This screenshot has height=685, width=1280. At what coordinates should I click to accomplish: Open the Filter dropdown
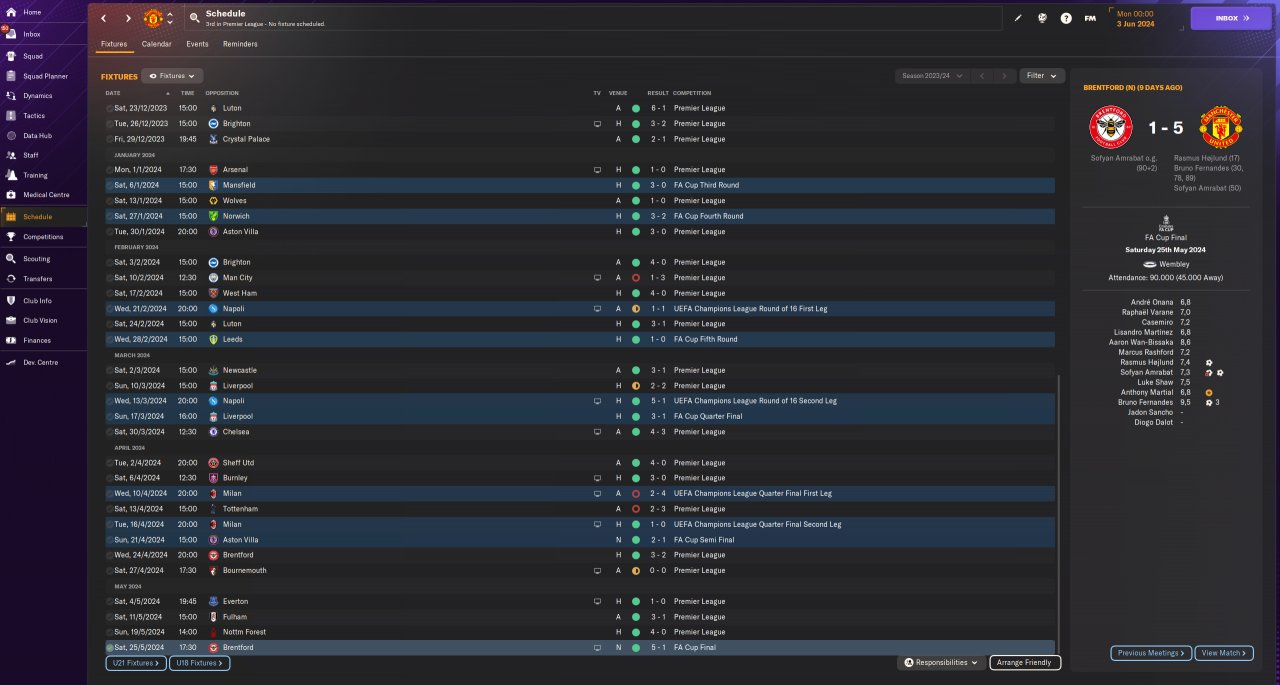[x=1042, y=76]
